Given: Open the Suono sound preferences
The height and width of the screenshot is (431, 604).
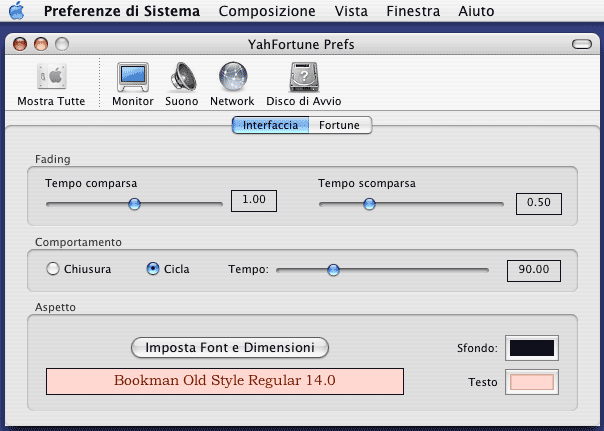Looking at the screenshot, I should pos(182,78).
